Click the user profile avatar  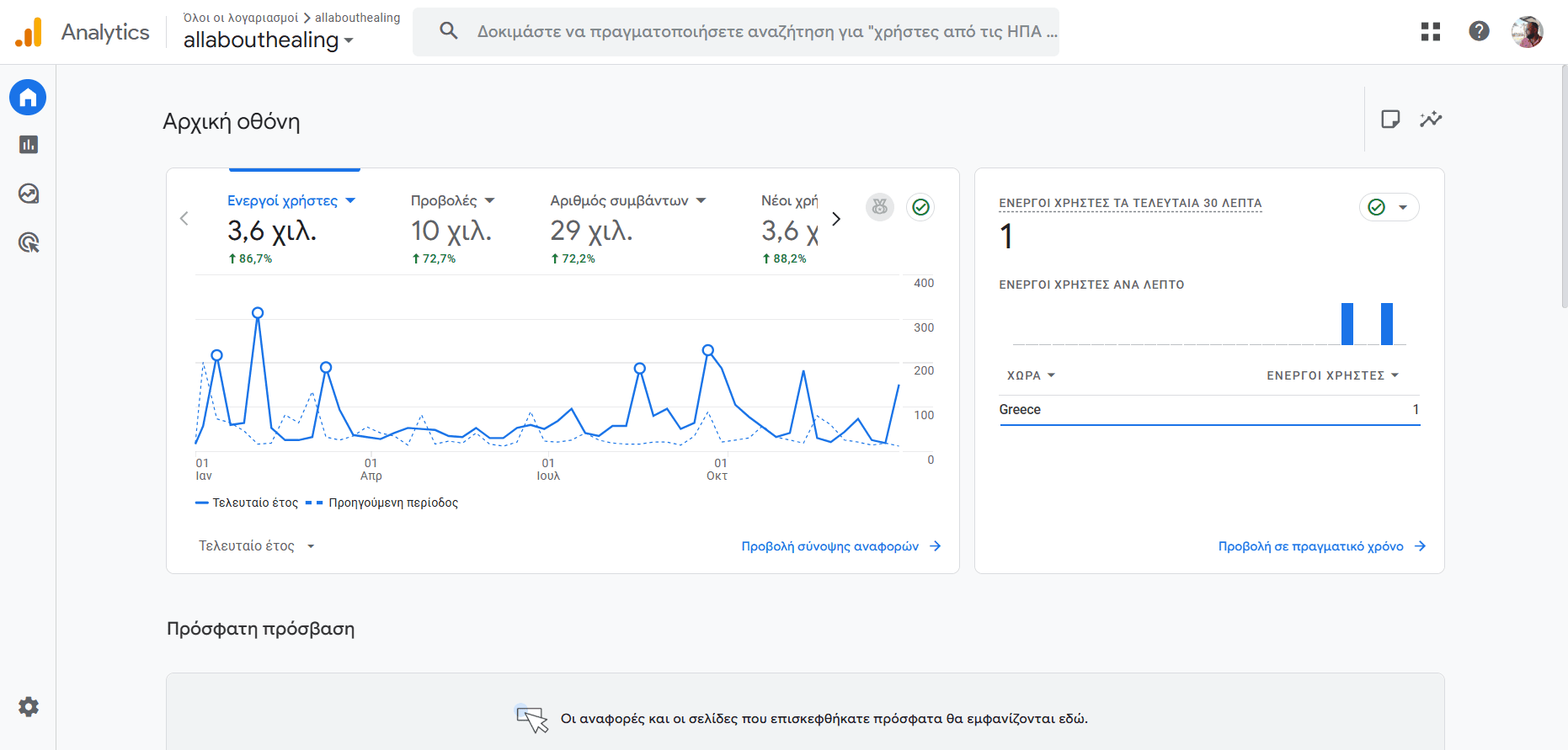click(1527, 32)
